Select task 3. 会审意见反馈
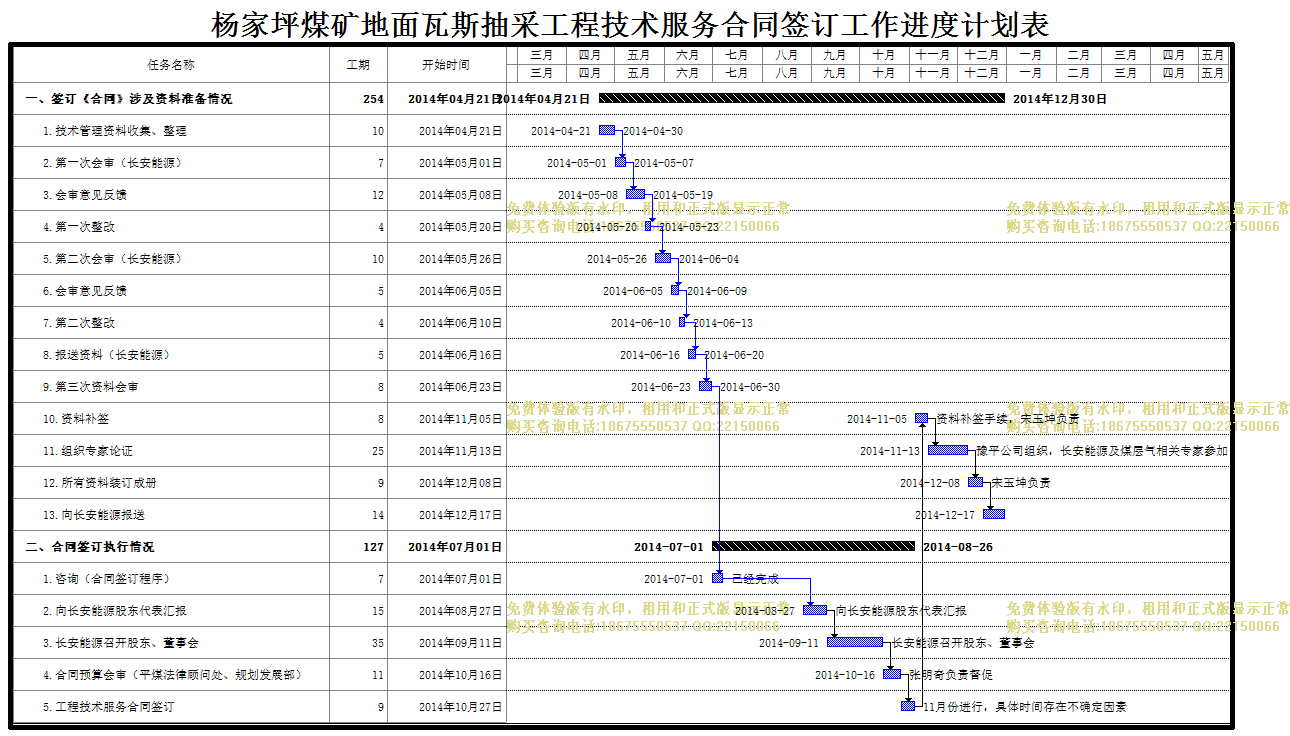Screen dimensions: 1290x736 [x=85, y=195]
